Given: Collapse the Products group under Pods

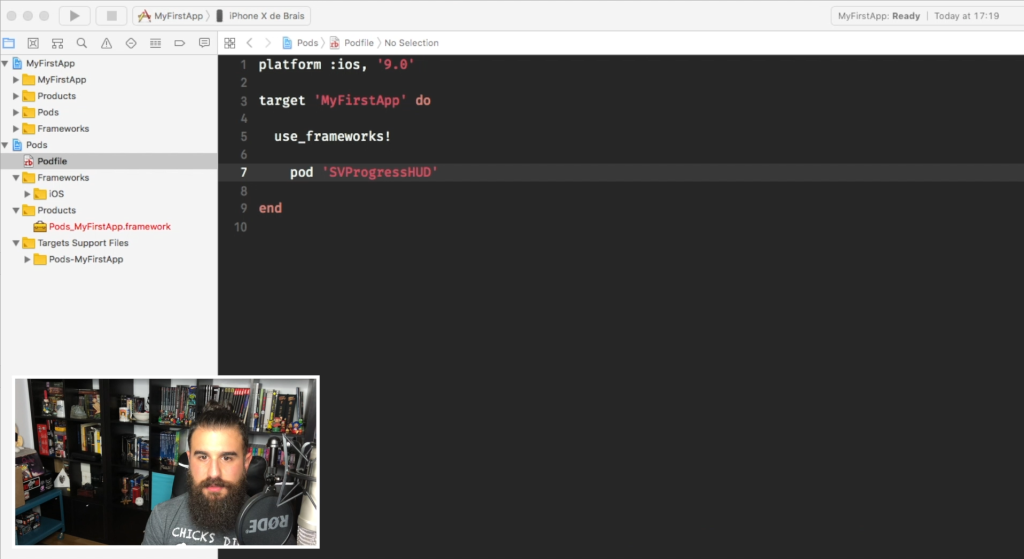Looking at the screenshot, I should point(16,210).
